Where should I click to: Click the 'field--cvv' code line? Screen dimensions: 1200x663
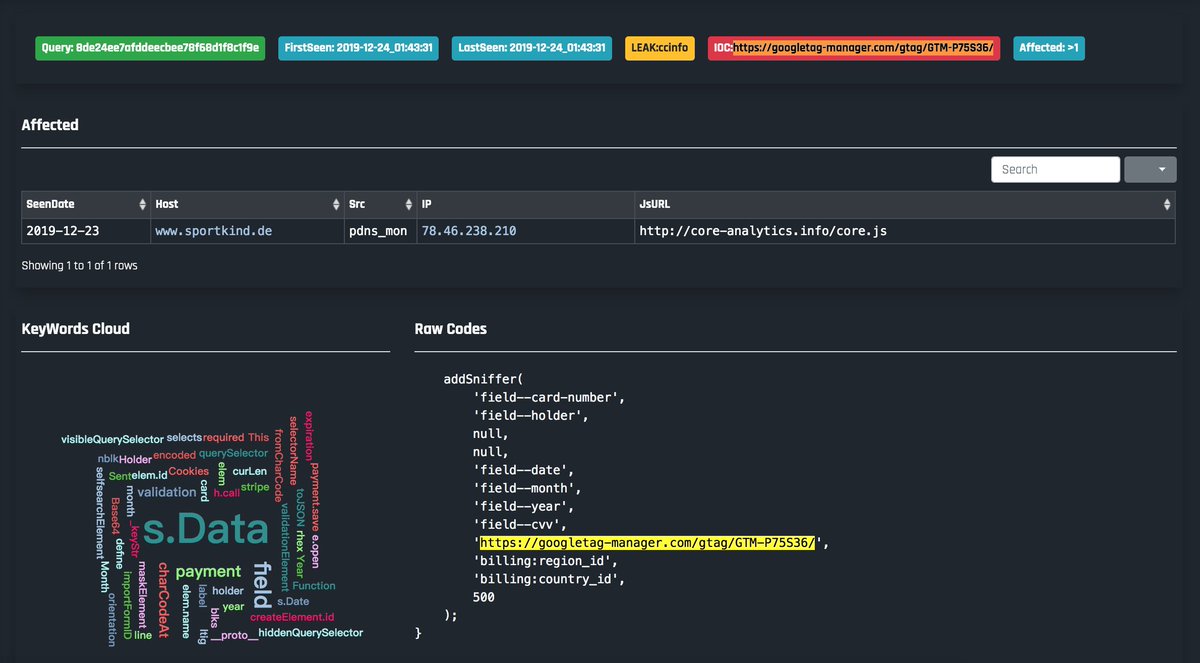tap(520, 524)
